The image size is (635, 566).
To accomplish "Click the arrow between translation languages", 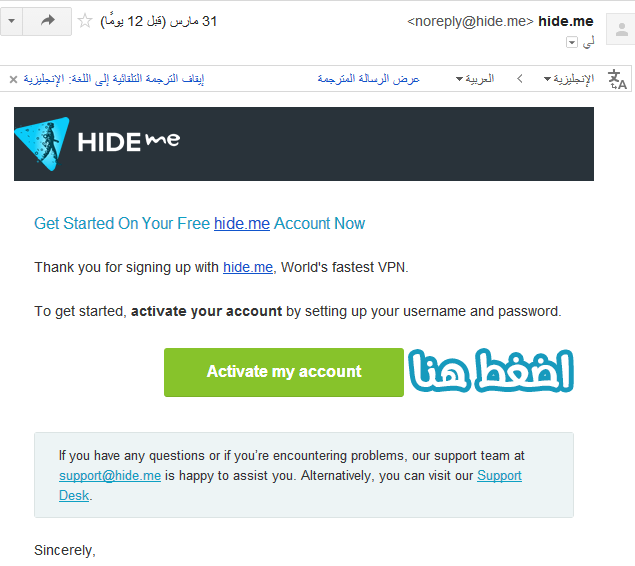I will click(x=520, y=79).
